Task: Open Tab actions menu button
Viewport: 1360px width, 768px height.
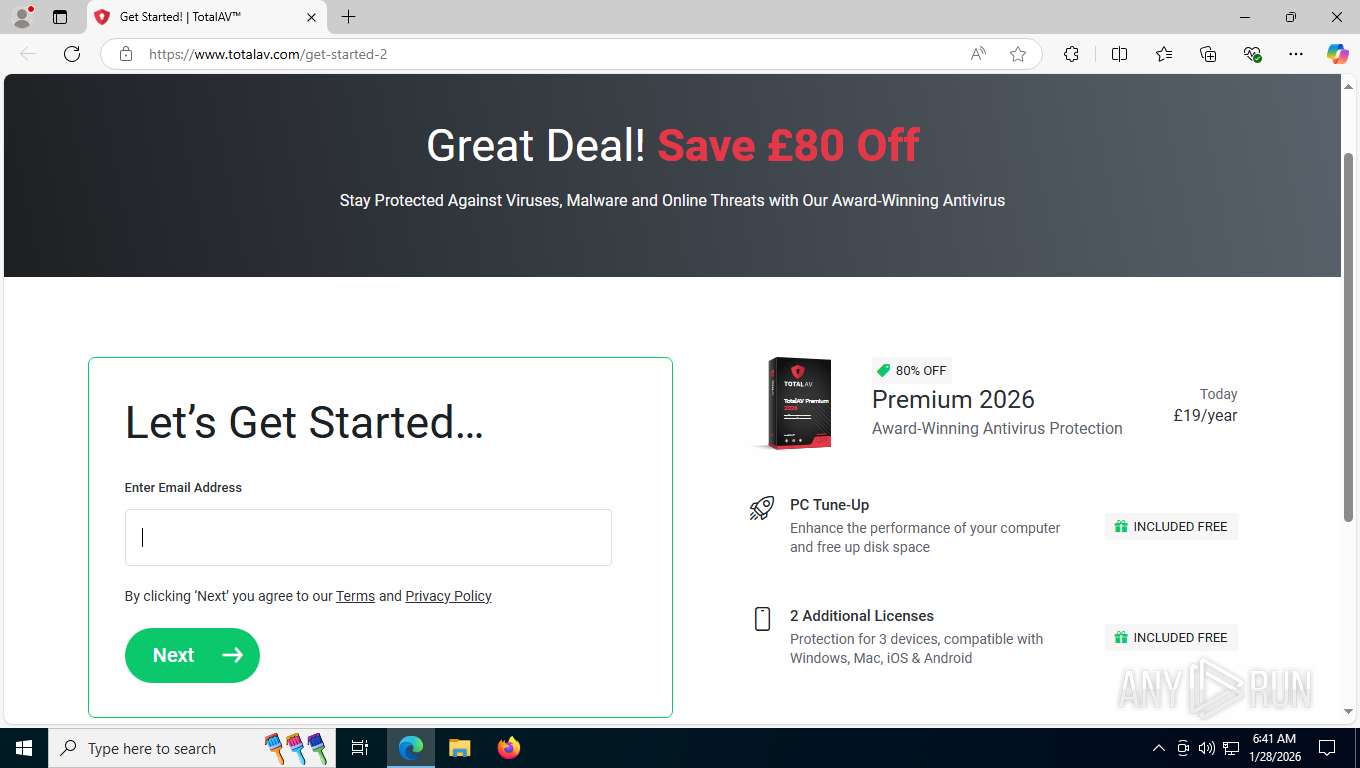Action: tap(60, 17)
